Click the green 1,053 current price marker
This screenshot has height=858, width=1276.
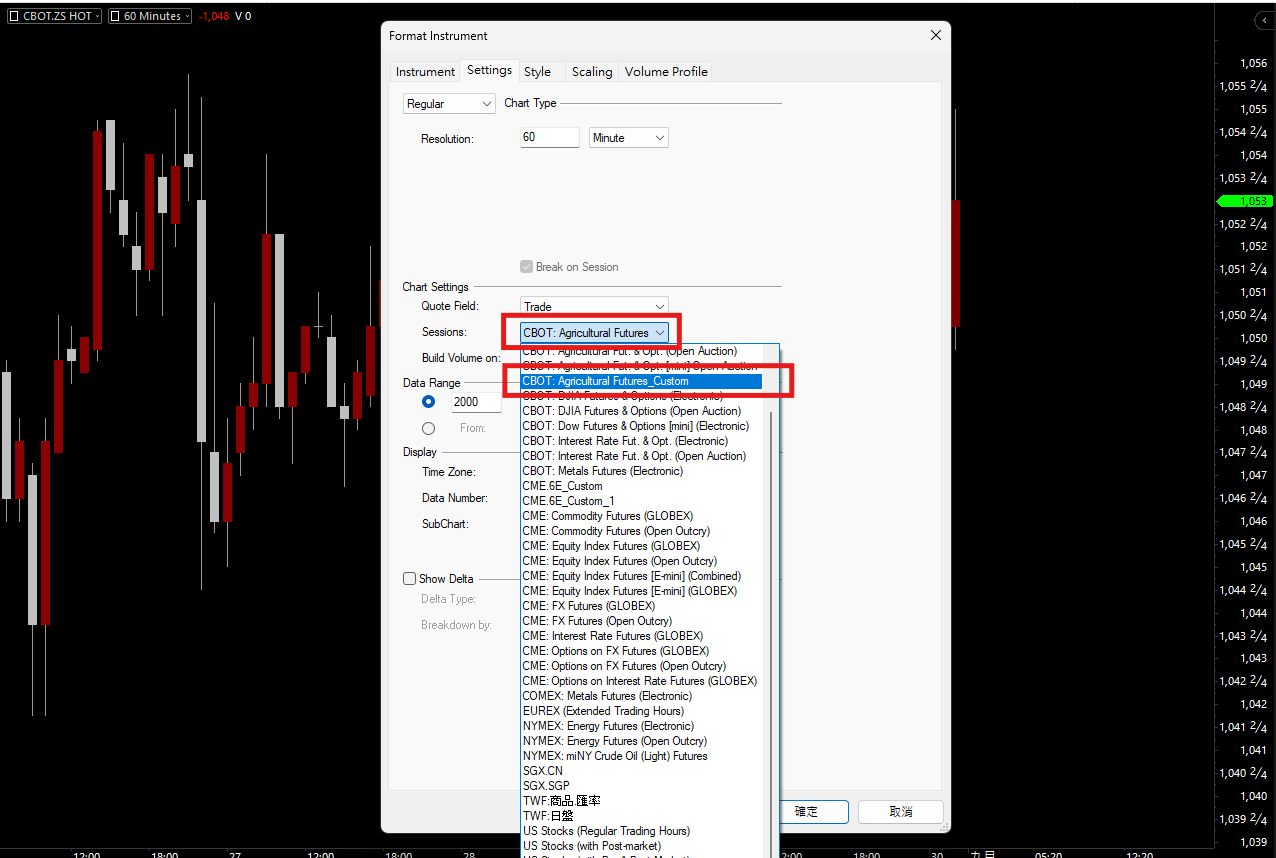pos(1244,201)
